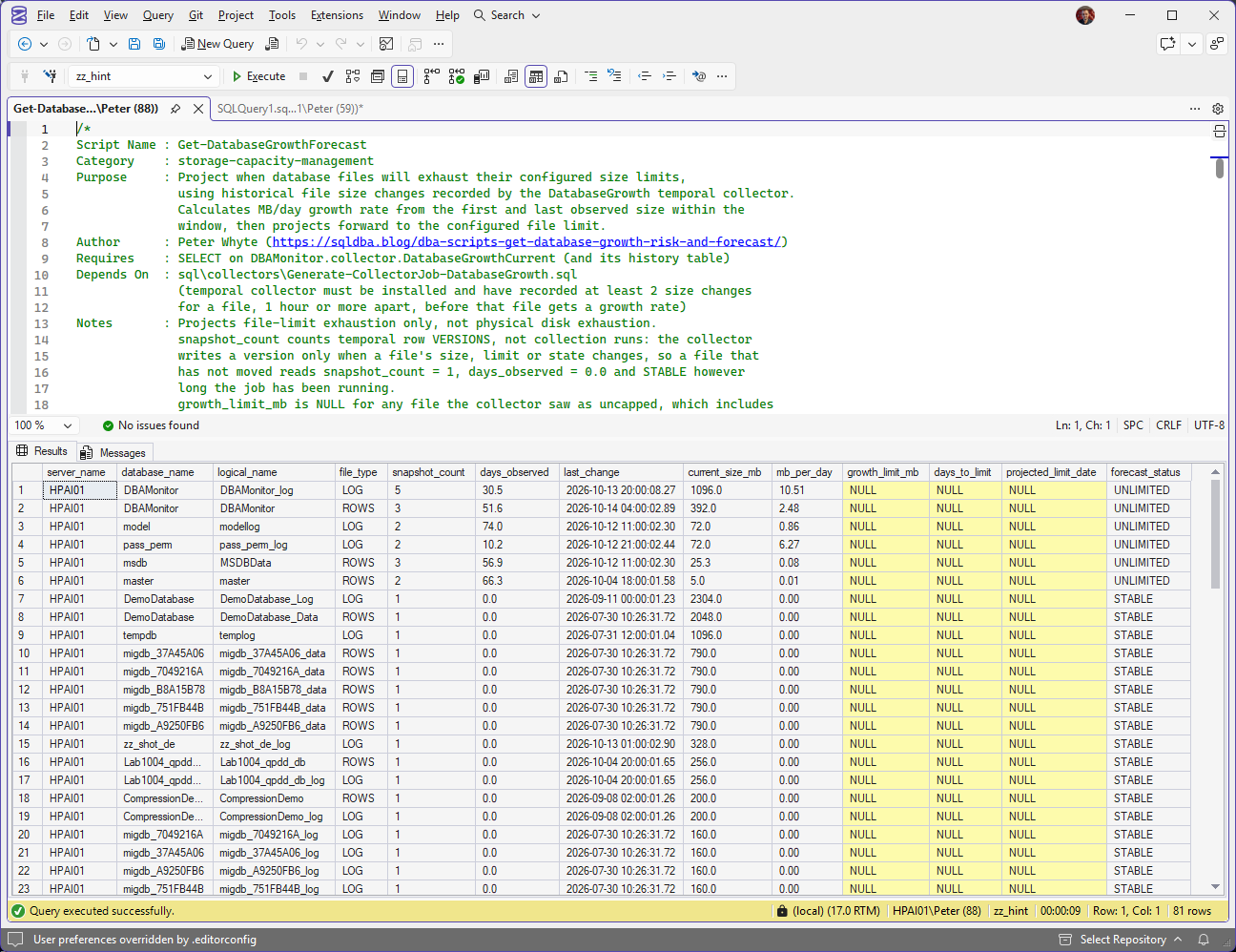Click the editor split window icon
This screenshot has width=1236, height=952.
[x=1219, y=132]
